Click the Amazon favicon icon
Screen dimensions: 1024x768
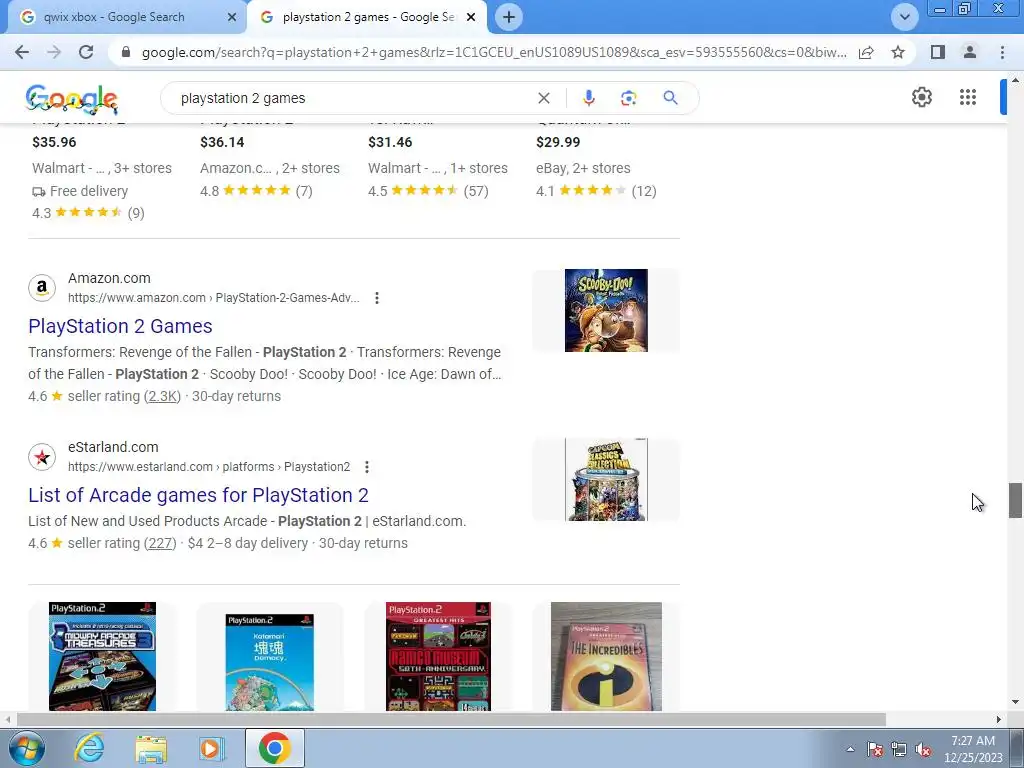42,287
